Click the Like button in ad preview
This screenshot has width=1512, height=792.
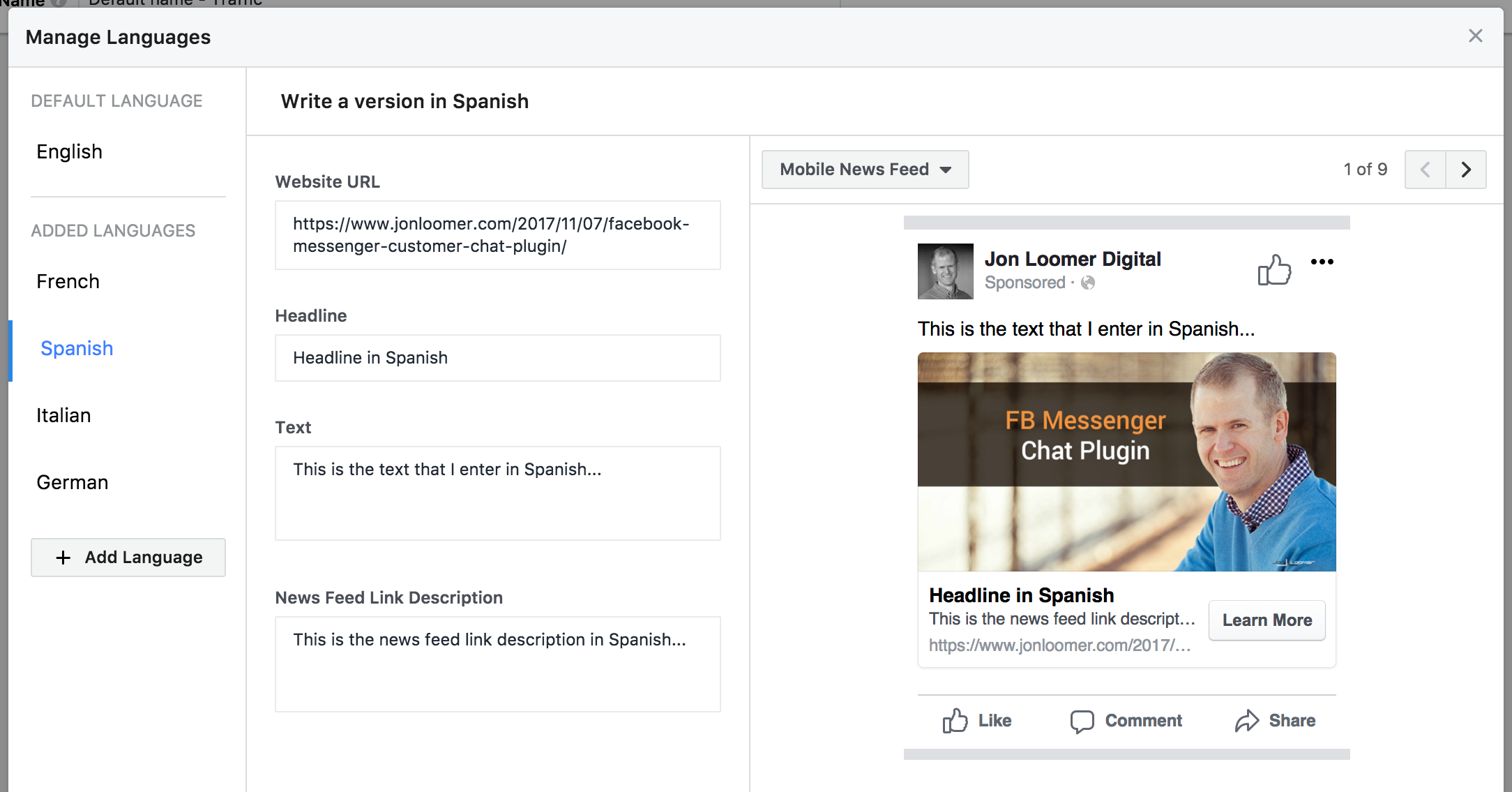976,721
